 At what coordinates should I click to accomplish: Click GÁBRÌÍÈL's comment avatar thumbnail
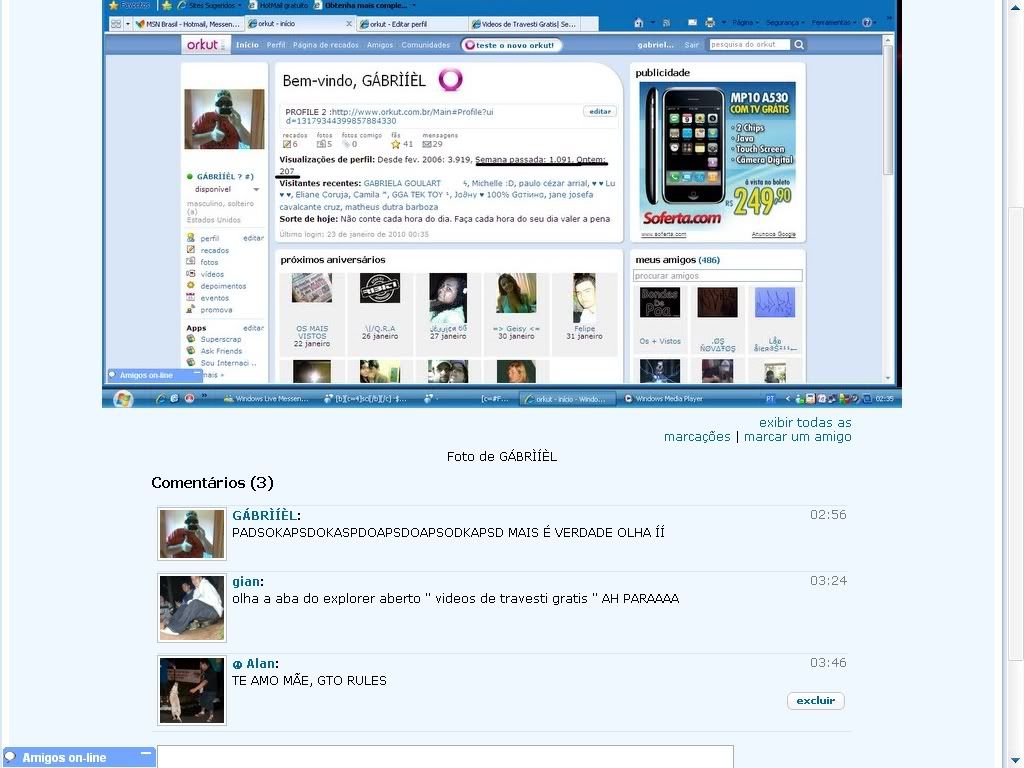click(x=191, y=534)
